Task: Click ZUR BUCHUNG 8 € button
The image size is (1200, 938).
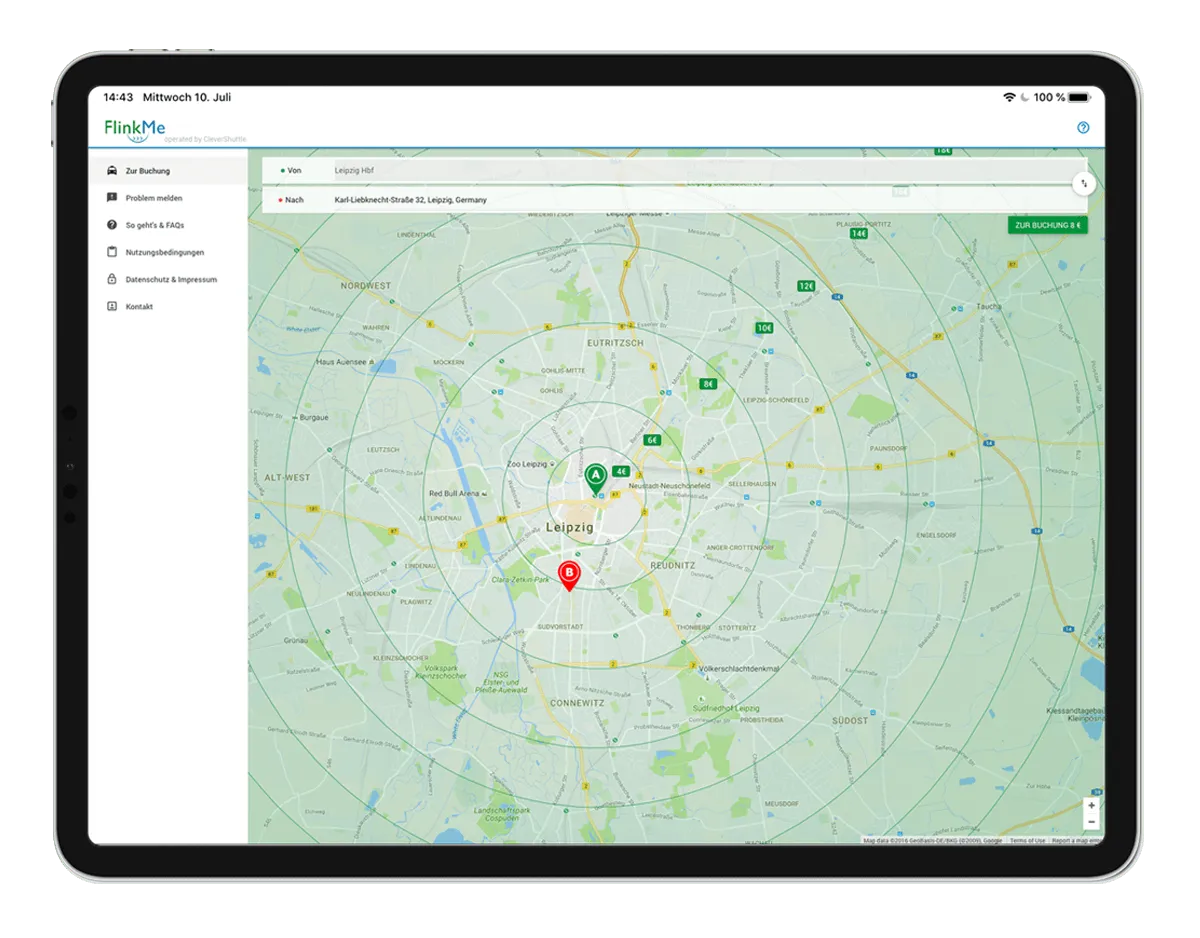Action: [1047, 225]
